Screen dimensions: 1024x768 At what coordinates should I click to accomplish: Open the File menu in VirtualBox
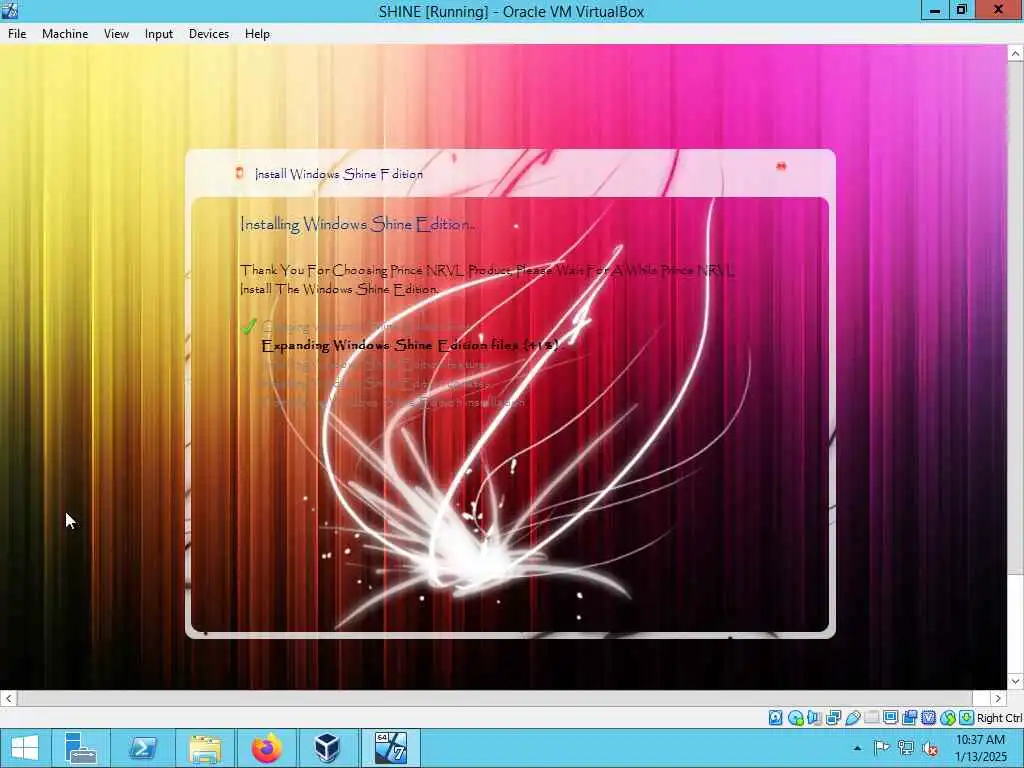17,34
